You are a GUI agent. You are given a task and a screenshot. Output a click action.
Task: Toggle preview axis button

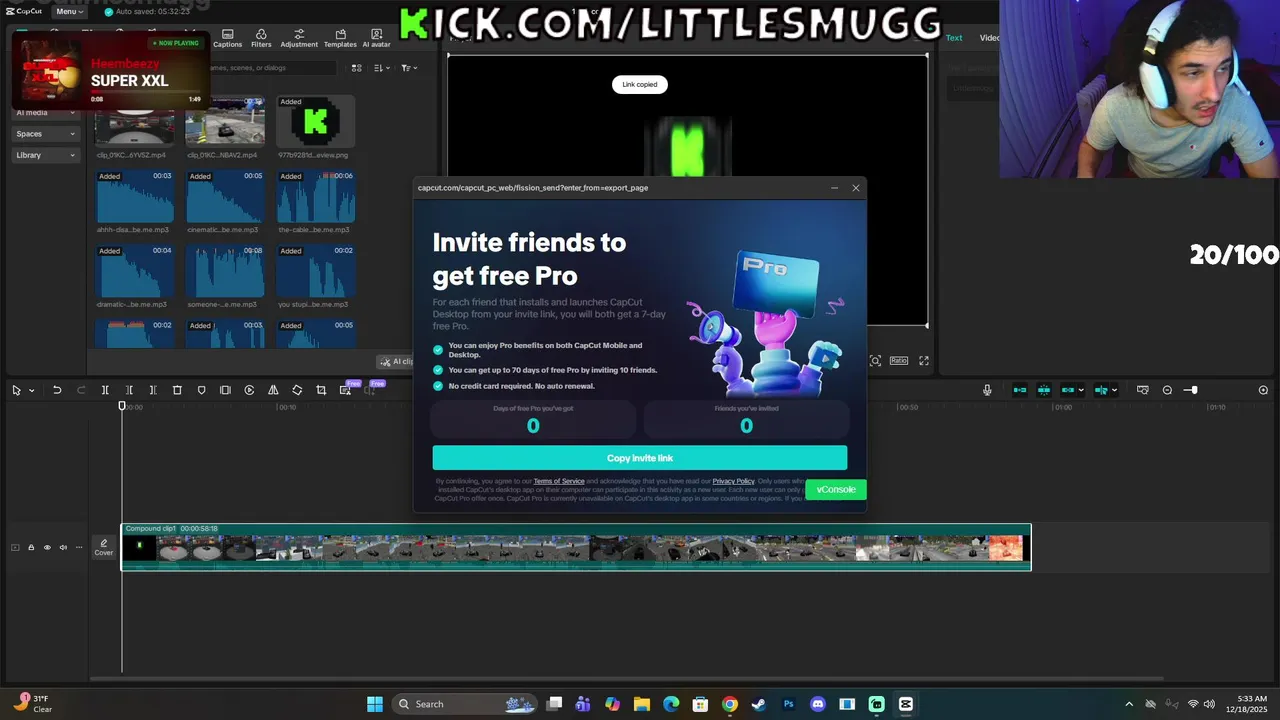tap(1101, 390)
